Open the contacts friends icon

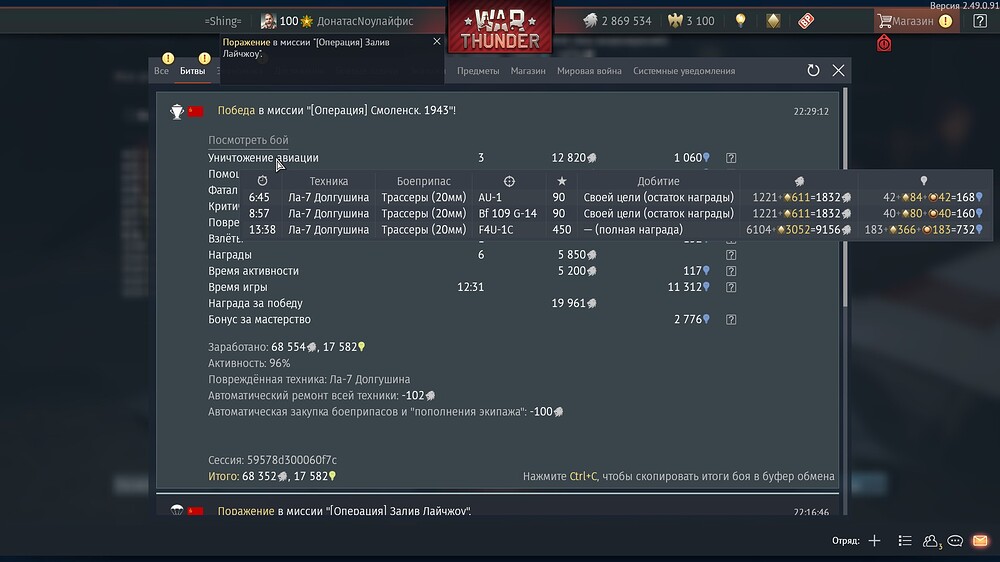[930, 541]
